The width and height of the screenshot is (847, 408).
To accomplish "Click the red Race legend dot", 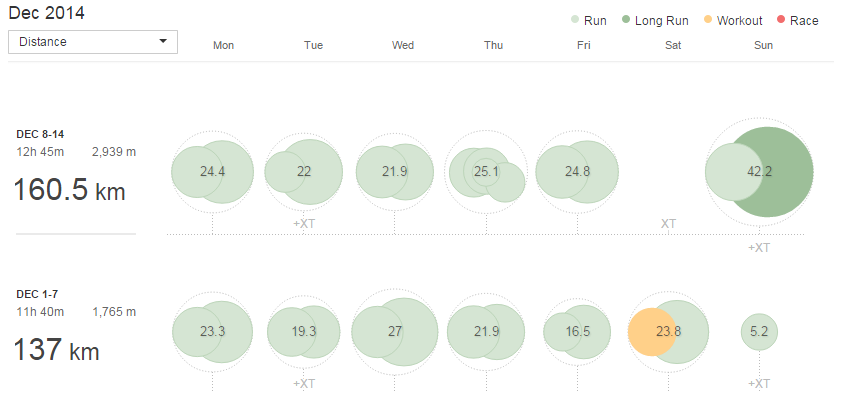I will click(781, 20).
